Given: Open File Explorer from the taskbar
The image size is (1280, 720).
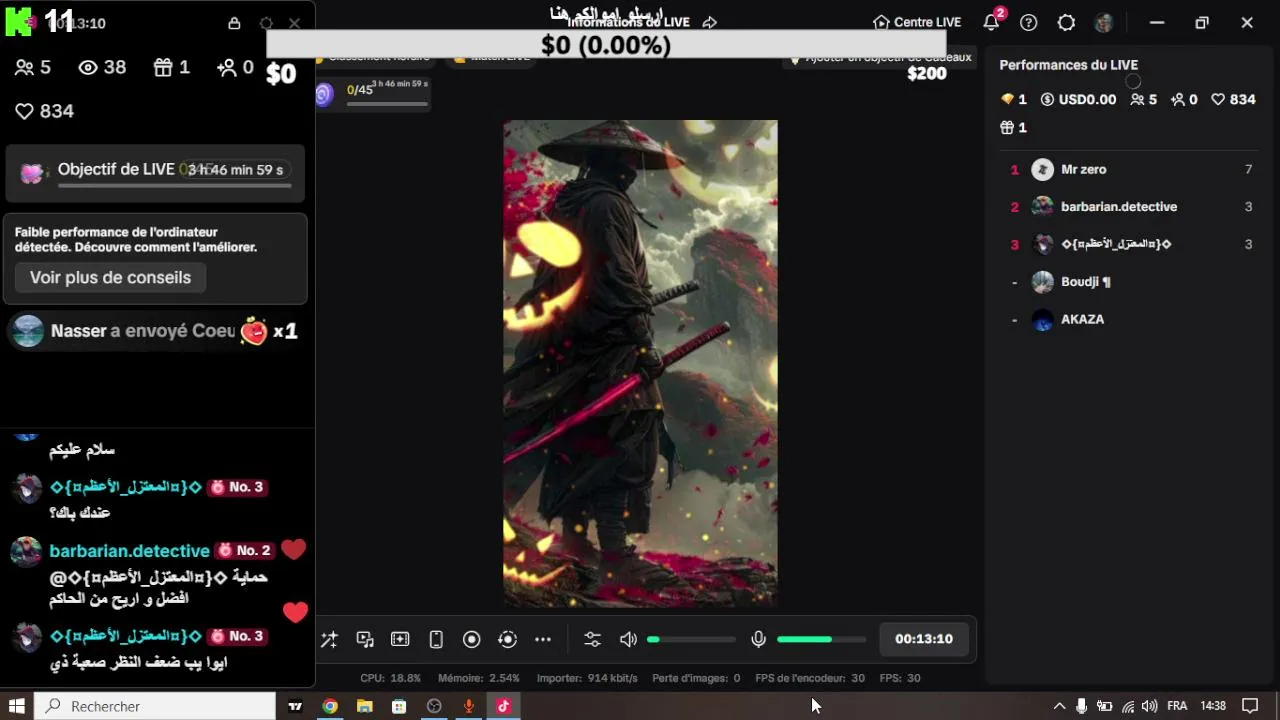Looking at the screenshot, I should pyautogui.click(x=365, y=706).
